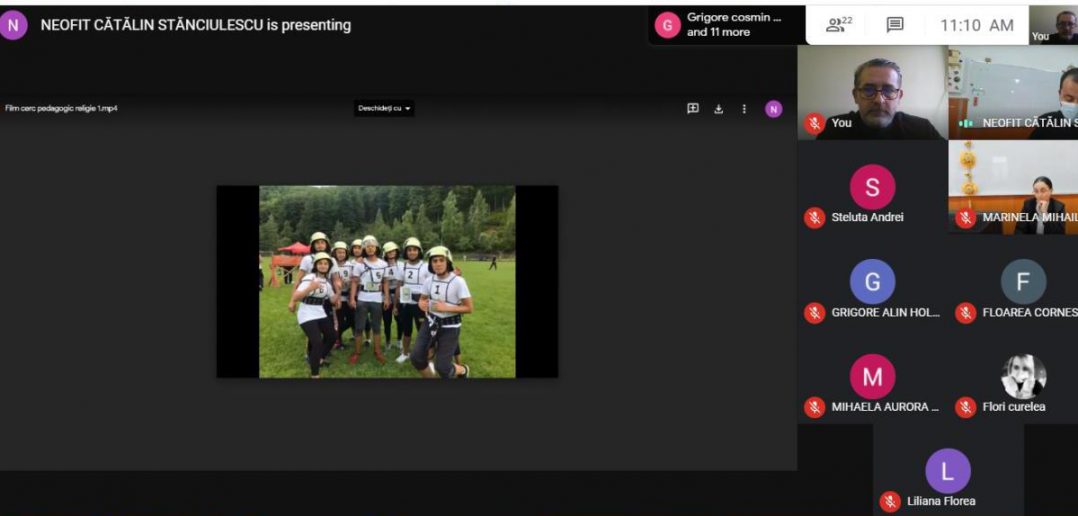Click the group photo in the presented video
This screenshot has height=516, width=1078.
tap(387, 281)
